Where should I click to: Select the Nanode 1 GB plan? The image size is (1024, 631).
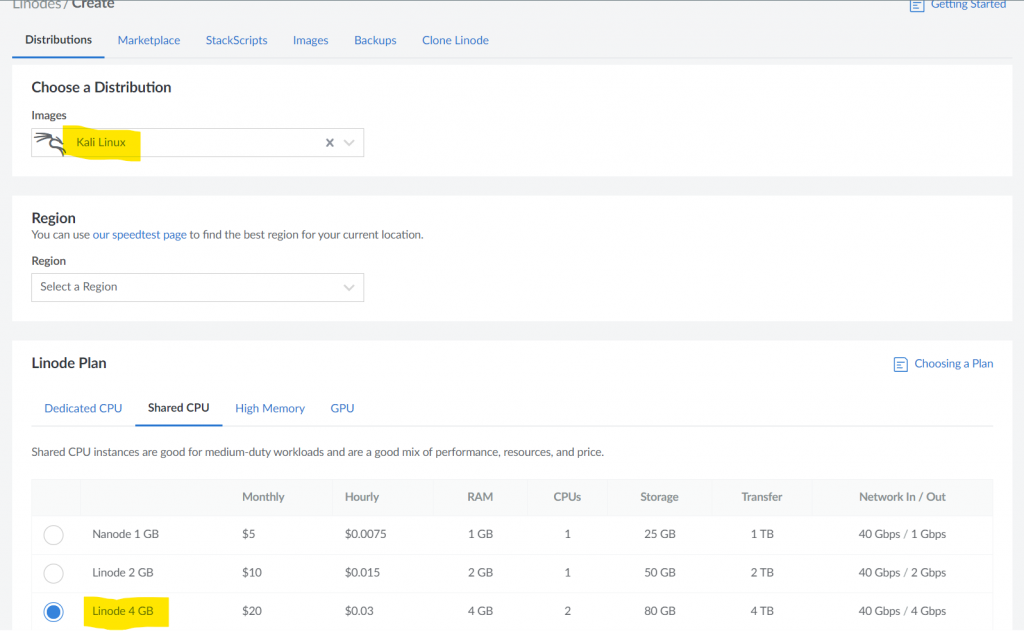[x=54, y=535]
